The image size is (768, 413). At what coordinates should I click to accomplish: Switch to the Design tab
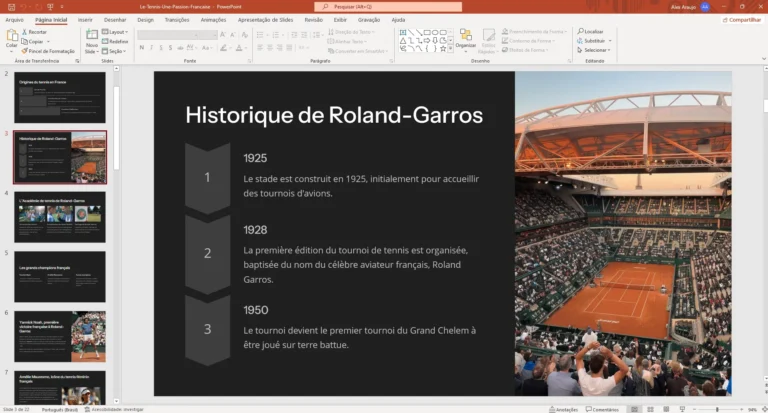(145, 20)
